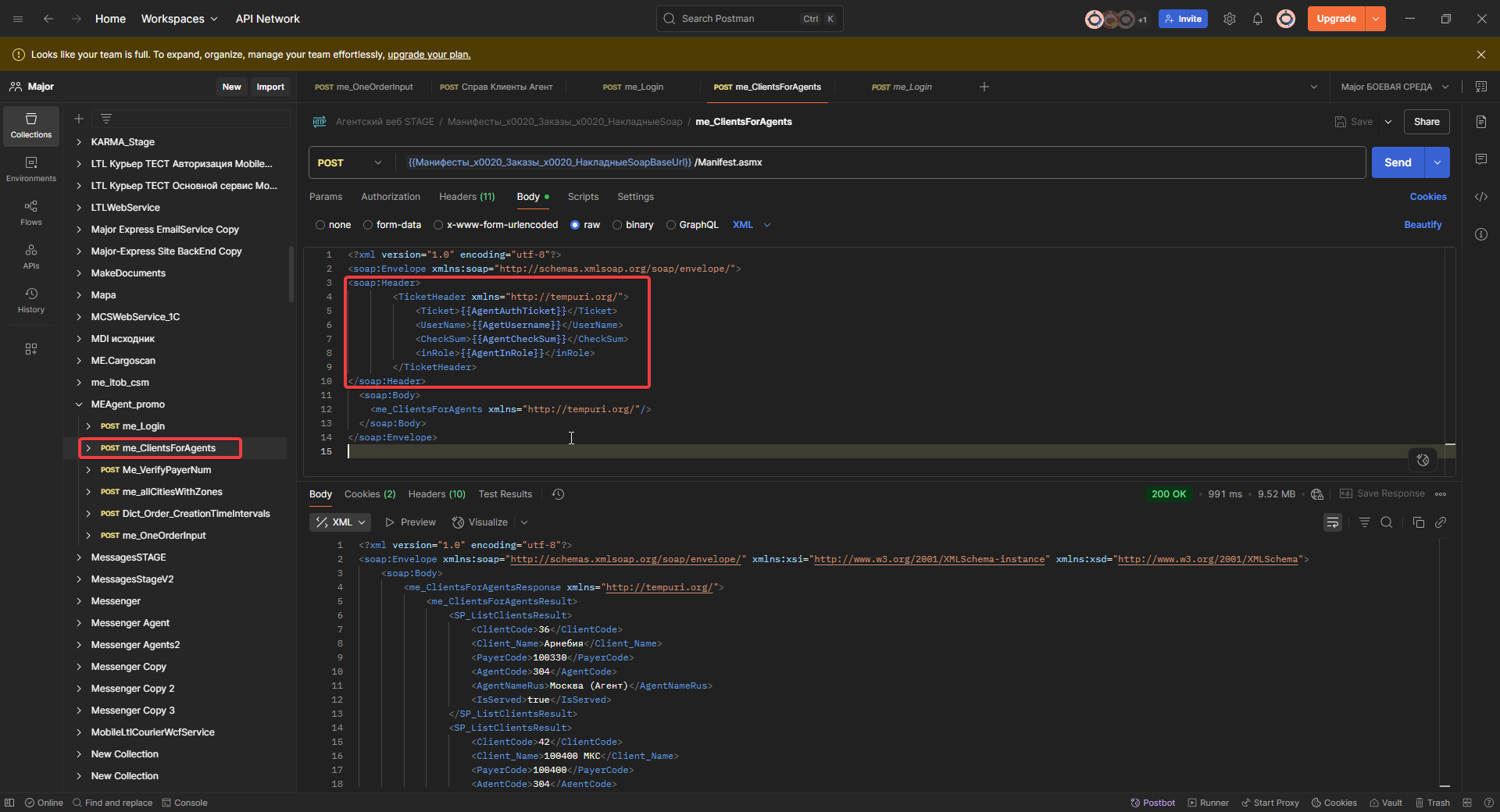Open the notifications bell icon
This screenshot has height=812, width=1500.
(1258, 19)
